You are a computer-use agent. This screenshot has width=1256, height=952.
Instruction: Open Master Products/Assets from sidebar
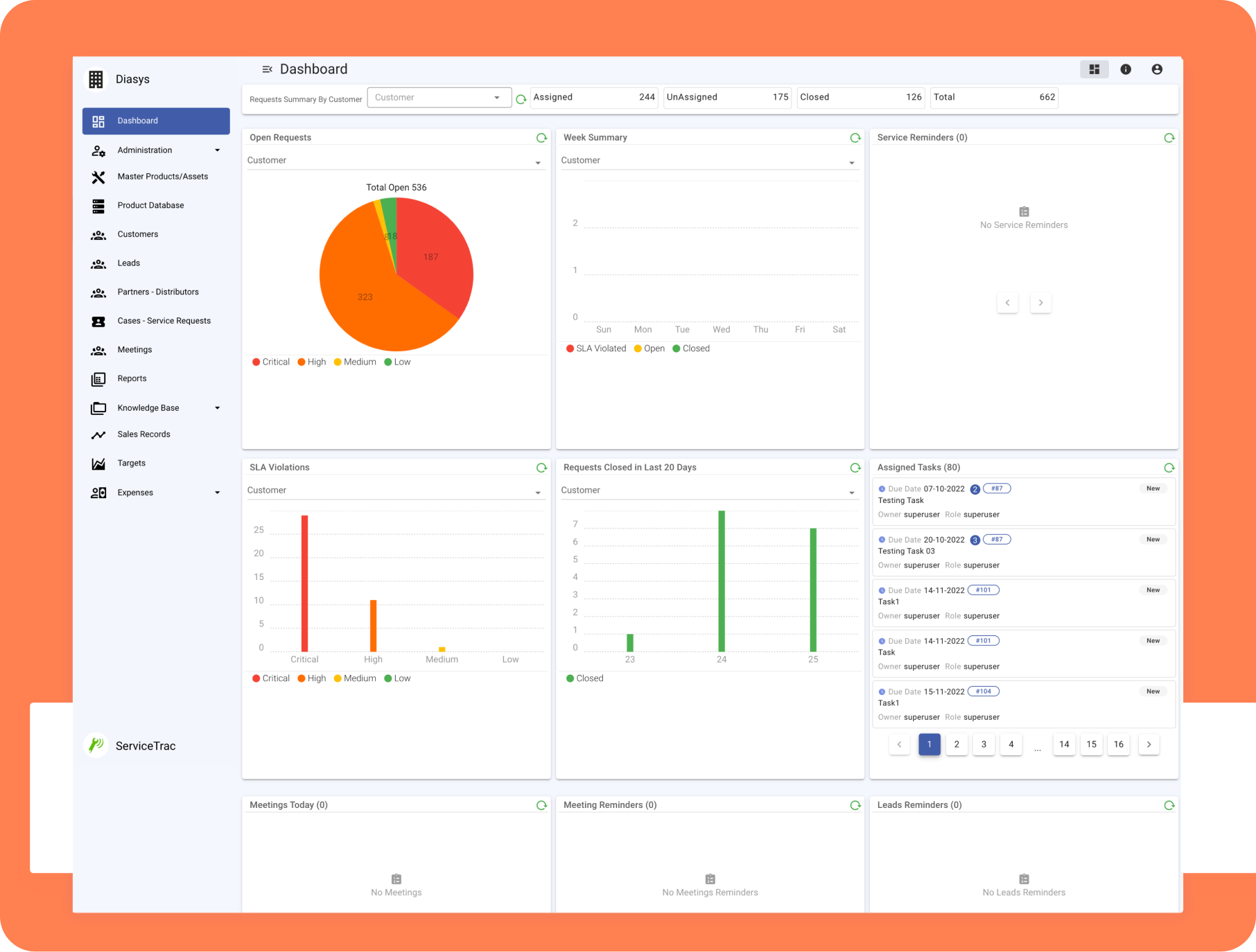pyautogui.click(x=156, y=177)
